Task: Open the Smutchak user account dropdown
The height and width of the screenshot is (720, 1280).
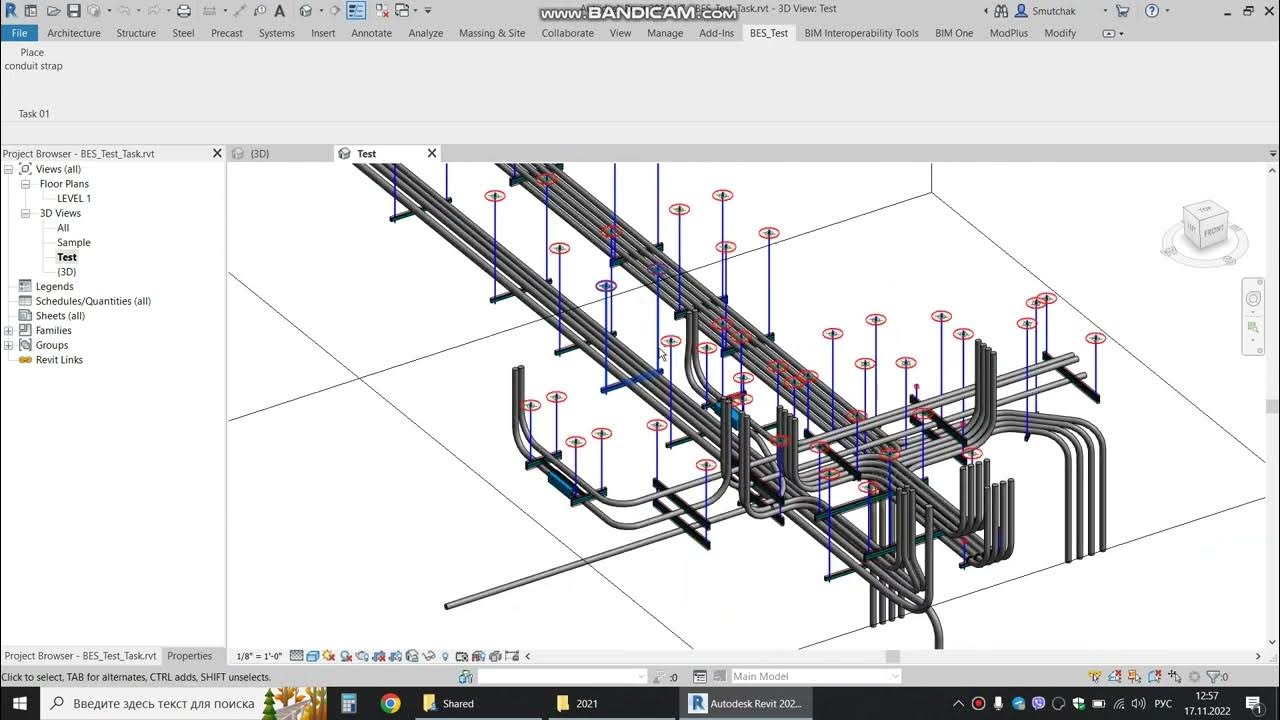Action: click(x=1105, y=11)
